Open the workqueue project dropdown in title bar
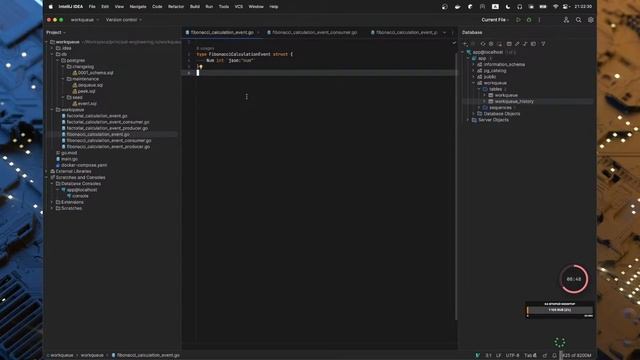 click(84, 20)
